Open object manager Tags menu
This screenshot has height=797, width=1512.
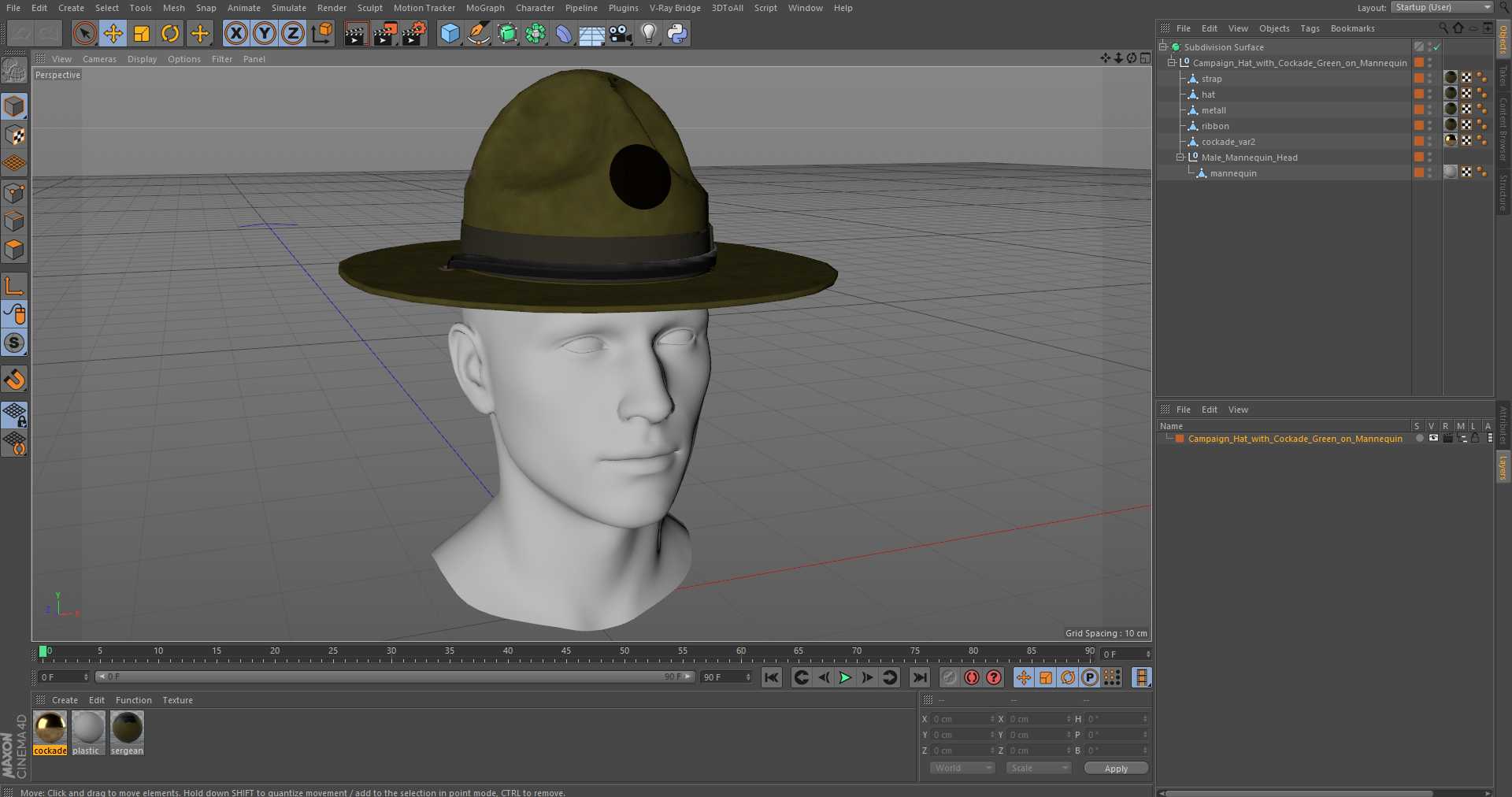coord(1310,28)
